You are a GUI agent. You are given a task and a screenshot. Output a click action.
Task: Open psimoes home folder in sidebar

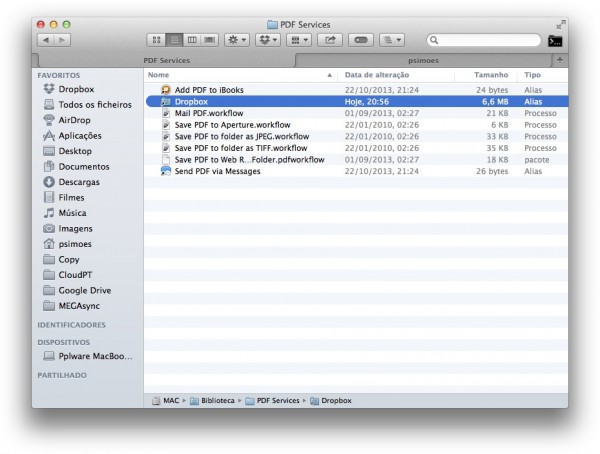coord(67,244)
